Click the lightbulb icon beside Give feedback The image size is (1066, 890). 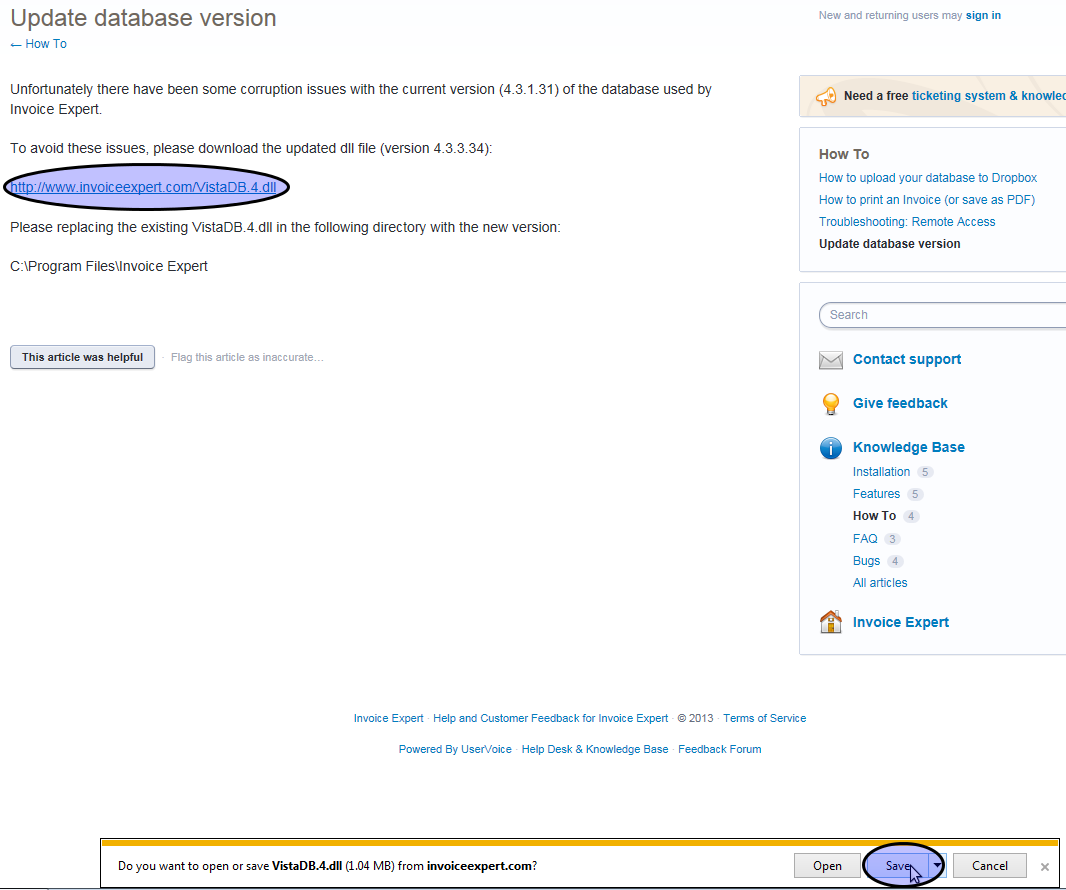coord(831,404)
